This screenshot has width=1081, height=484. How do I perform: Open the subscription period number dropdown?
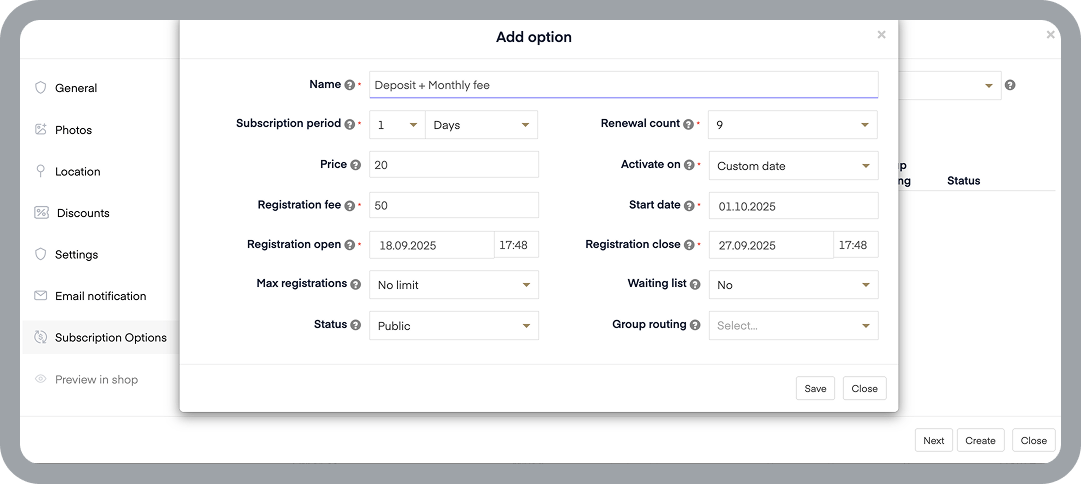pos(397,125)
